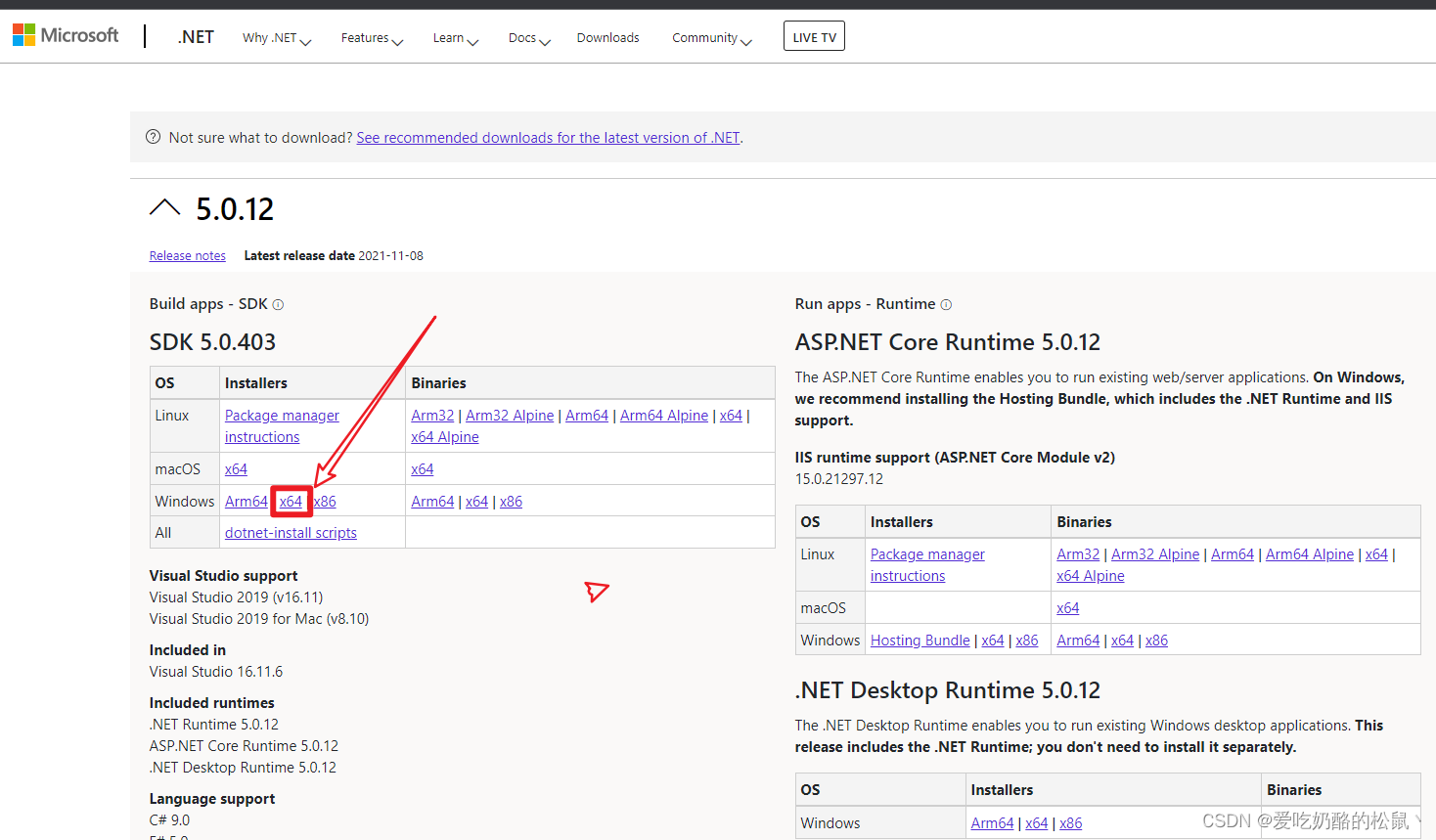Download ASP.NET Runtime Linux Arm64 Alpine binary
The height and width of the screenshot is (840, 1436).
click(1310, 554)
